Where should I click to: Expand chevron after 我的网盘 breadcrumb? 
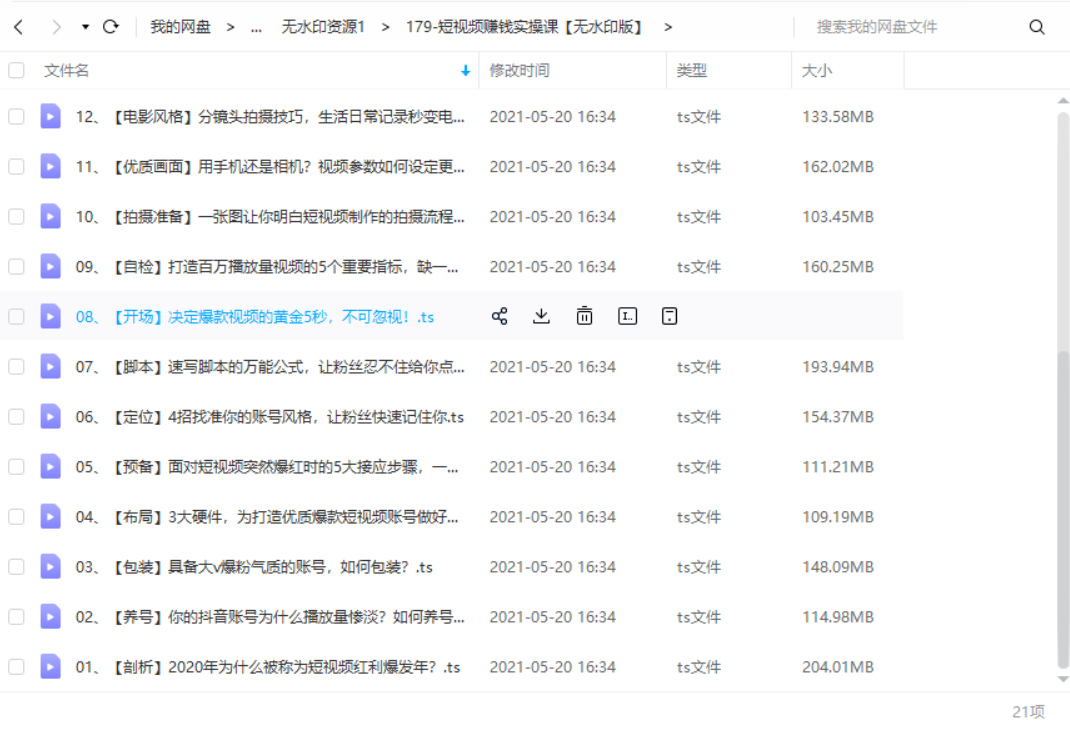pyautogui.click(x=231, y=27)
